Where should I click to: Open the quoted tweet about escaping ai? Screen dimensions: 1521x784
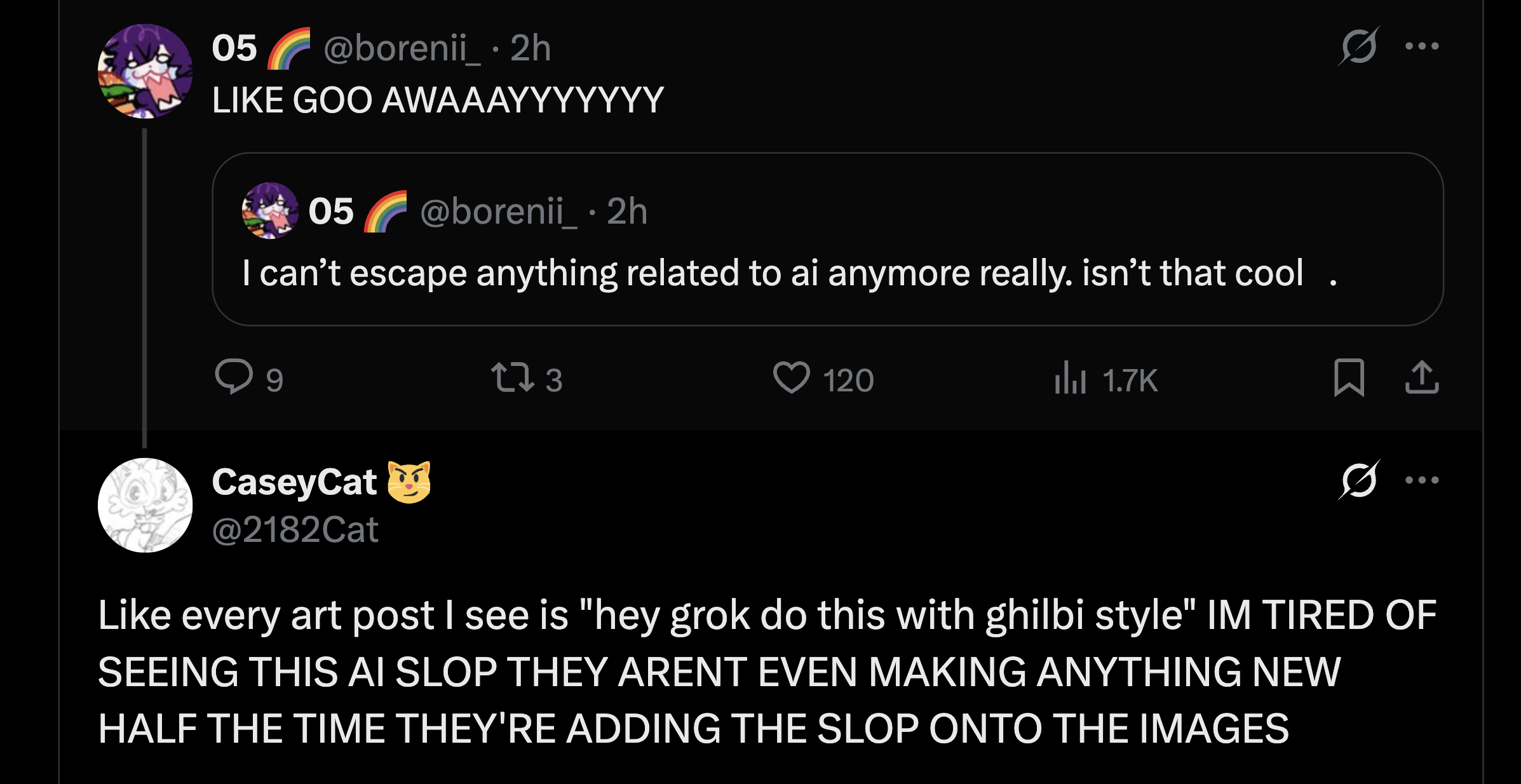826,273
